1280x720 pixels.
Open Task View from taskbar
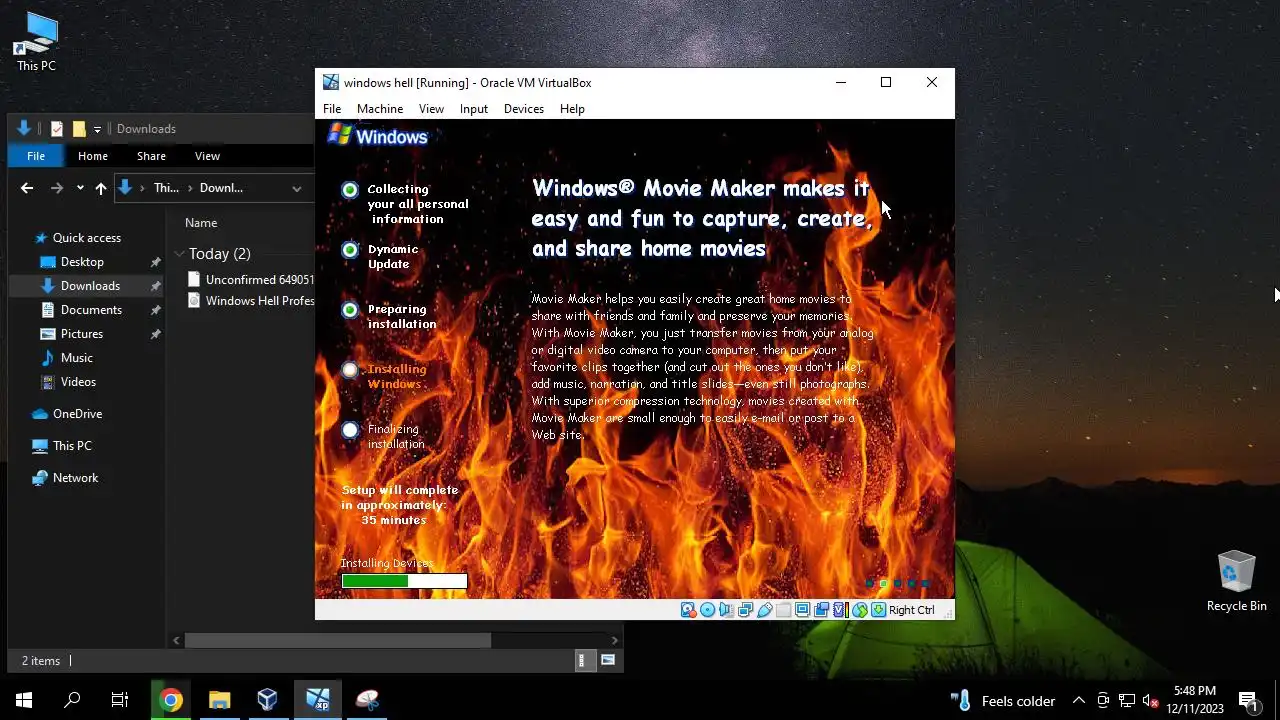[x=120, y=700]
